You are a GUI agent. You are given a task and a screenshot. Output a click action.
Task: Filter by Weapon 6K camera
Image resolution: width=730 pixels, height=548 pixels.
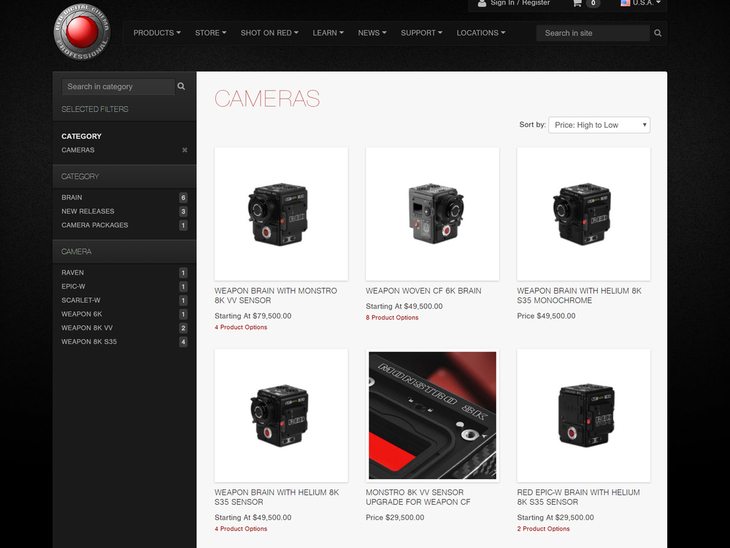pos(81,314)
